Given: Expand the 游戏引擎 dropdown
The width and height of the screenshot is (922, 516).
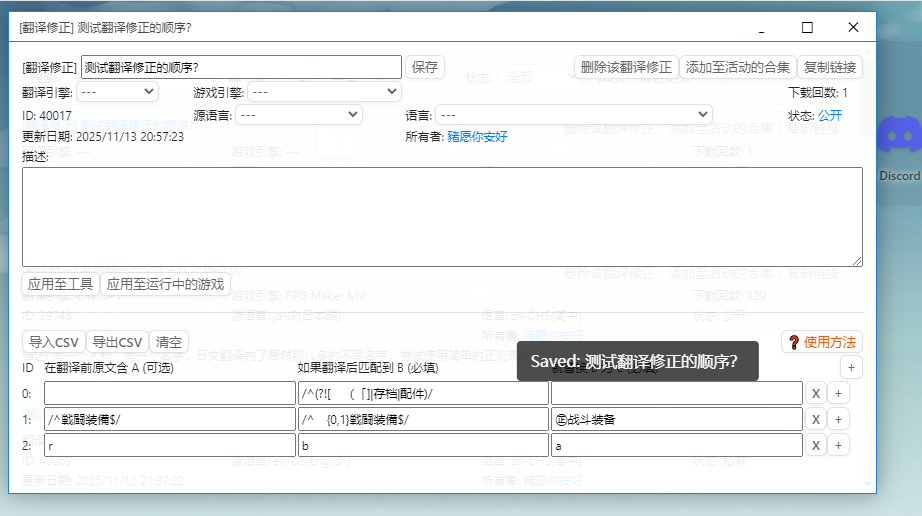Looking at the screenshot, I should point(324,92).
